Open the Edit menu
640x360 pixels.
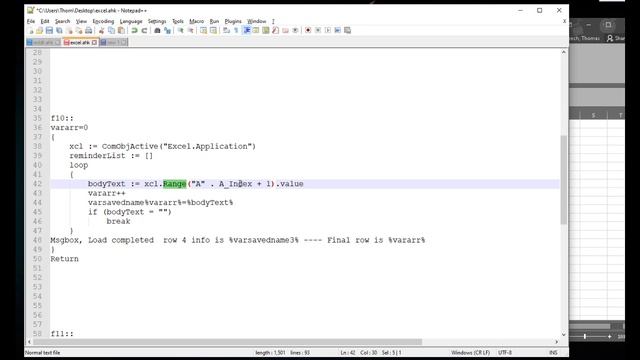45,21
